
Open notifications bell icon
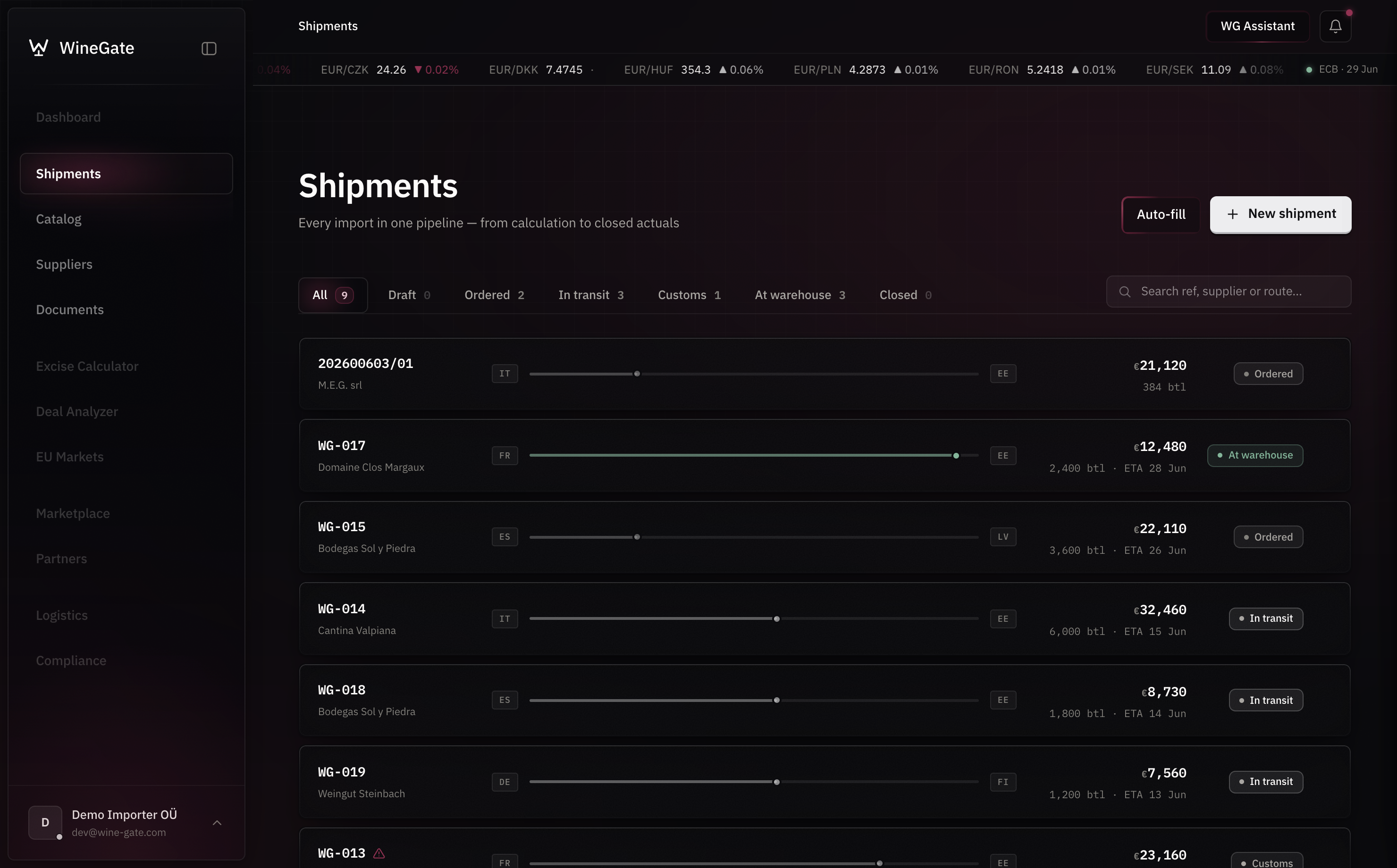click(x=1335, y=26)
